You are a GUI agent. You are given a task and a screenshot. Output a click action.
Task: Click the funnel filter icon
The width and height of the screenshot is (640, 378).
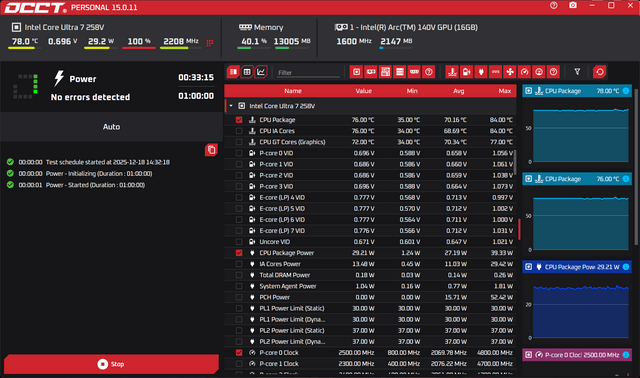(x=577, y=72)
